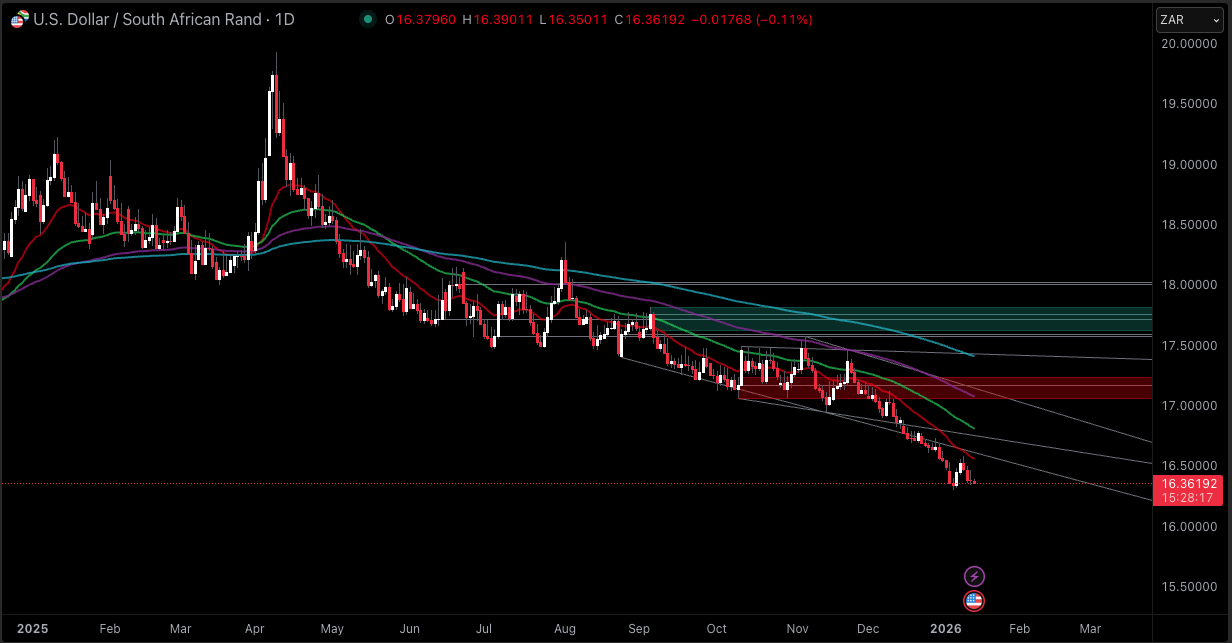Click the green market status indicator
Viewport: 1232px width, 643px height.
(x=368, y=19)
